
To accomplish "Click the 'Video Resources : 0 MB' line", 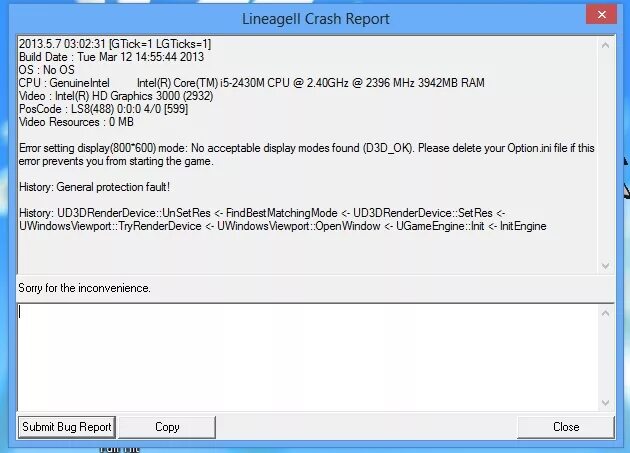I will tap(76, 122).
